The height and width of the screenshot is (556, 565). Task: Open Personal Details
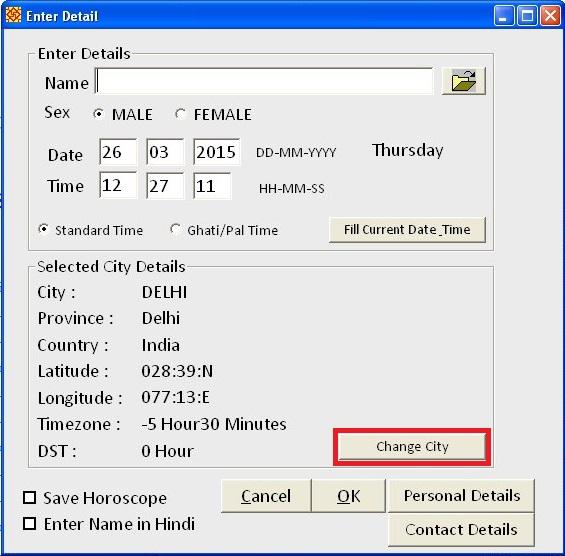point(462,496)
